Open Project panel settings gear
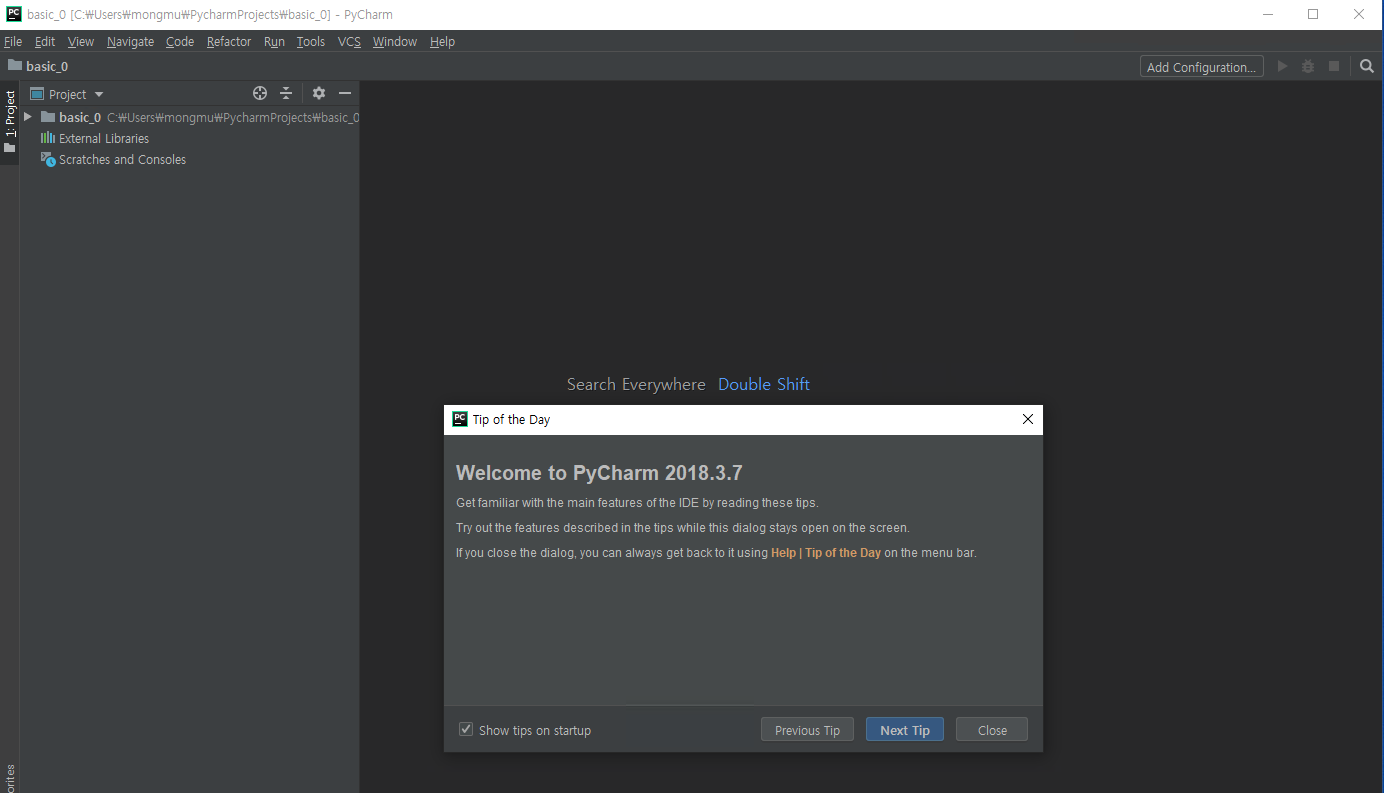This screenshot has height=793, width=1384. pyautogui.click(x=319, y=93)
